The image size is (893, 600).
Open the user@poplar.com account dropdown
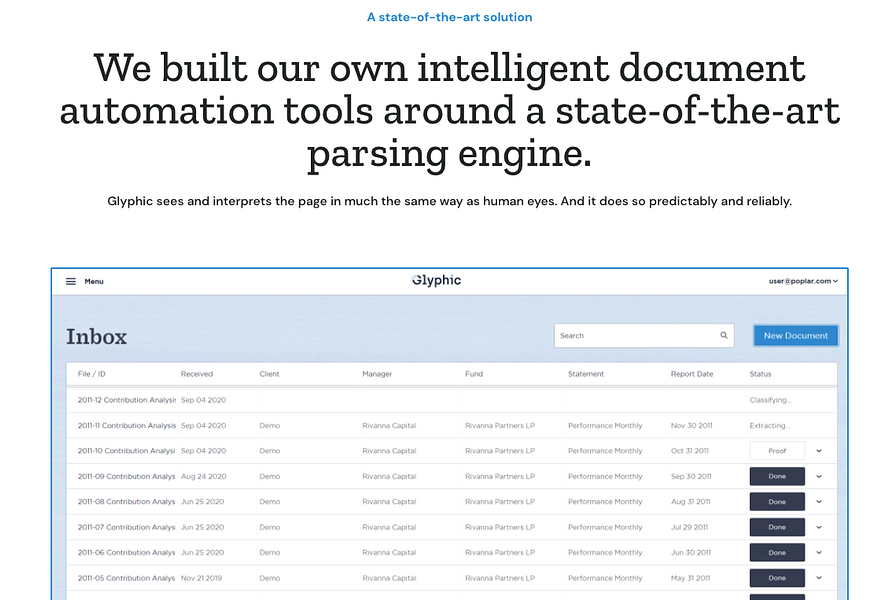click(803, 281)
